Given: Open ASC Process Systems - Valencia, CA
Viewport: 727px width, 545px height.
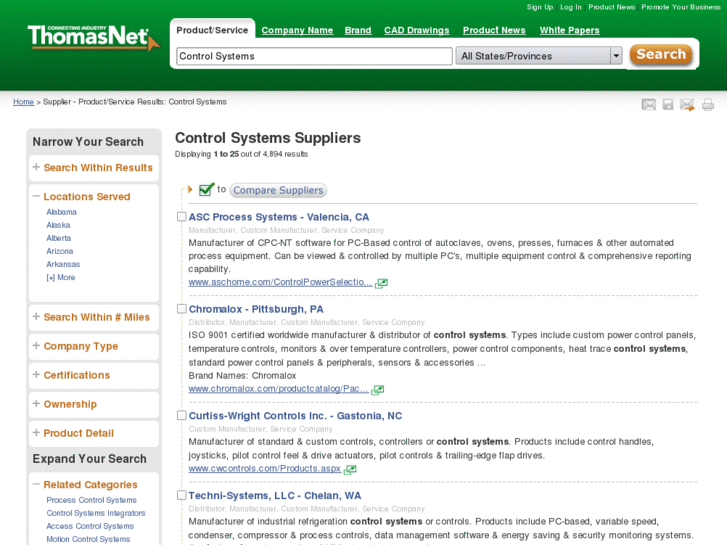Looking at the screenshot, I should pos(279,217).
